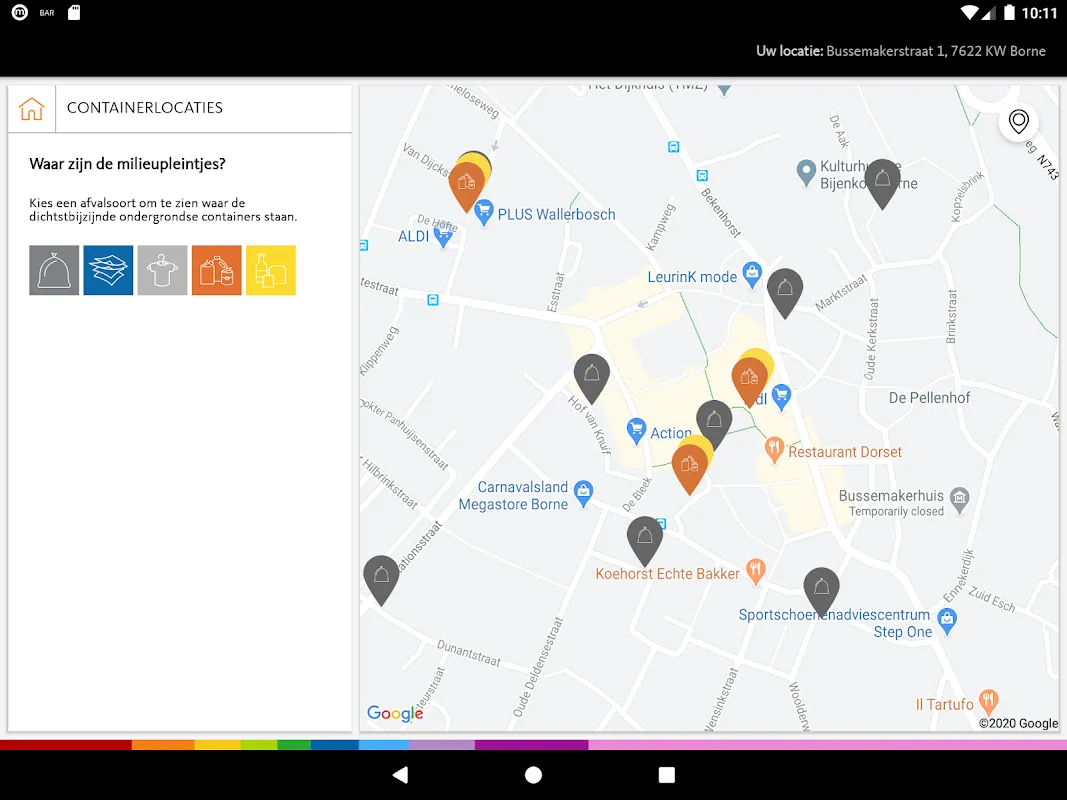The width and height of the screenshot is (1067, 800).
Task: Select the light grey textile shirt filter
Action: click(x=162, y=270)
